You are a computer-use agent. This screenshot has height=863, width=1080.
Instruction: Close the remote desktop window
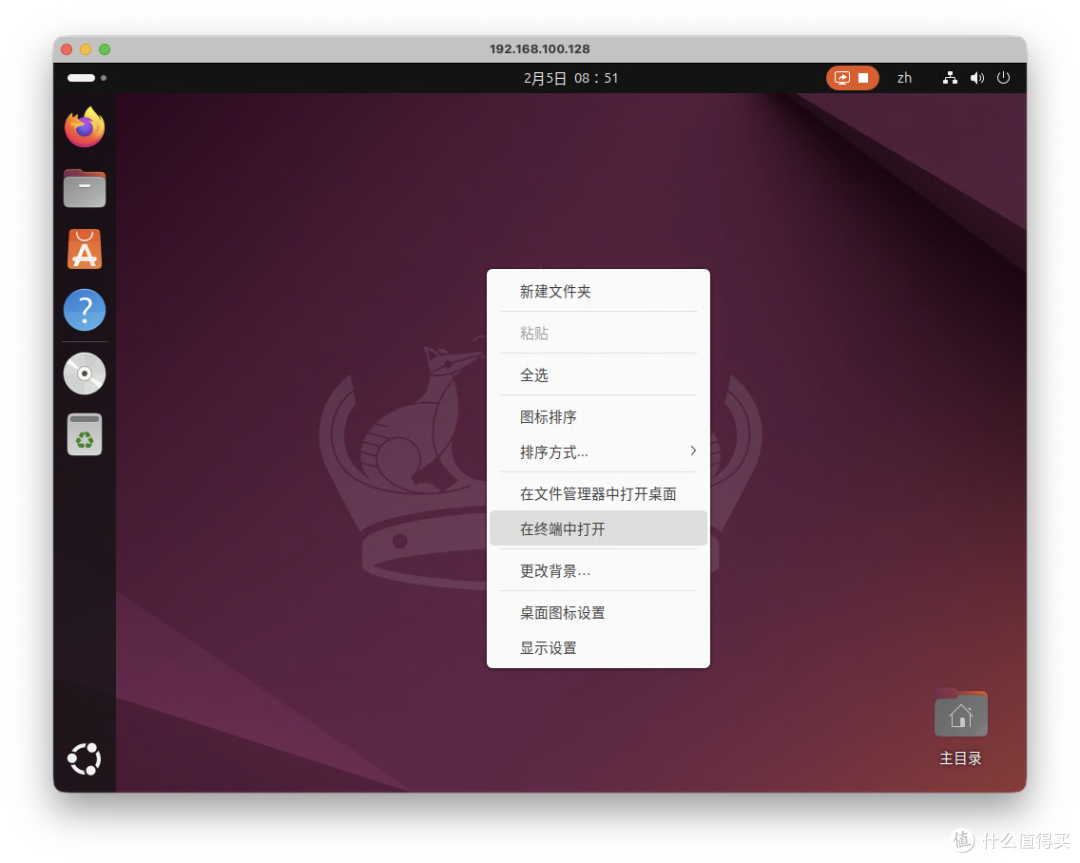click(67, 49)
